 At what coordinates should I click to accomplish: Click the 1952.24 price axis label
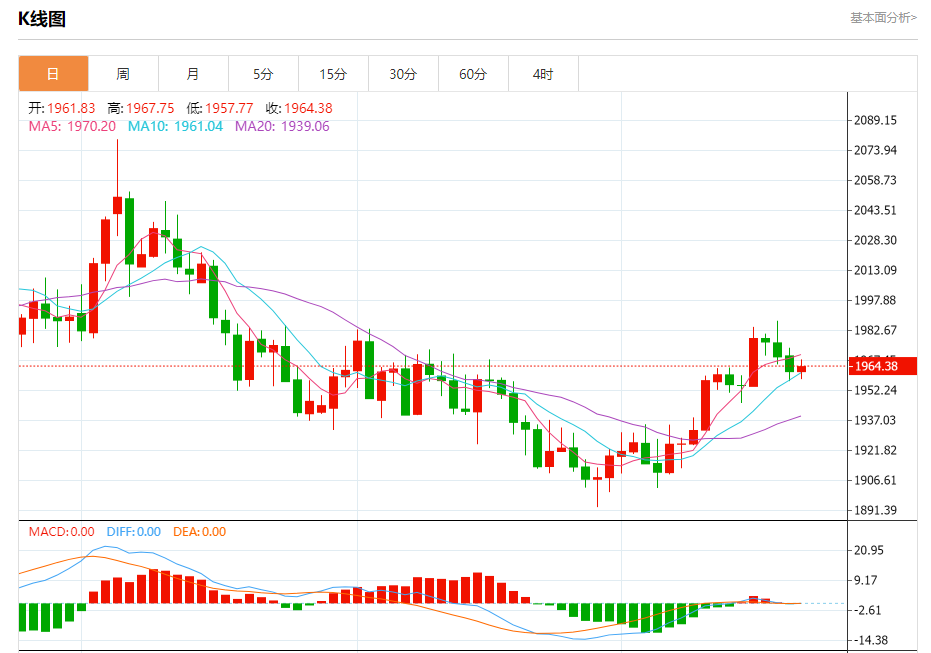click(875, 390)
